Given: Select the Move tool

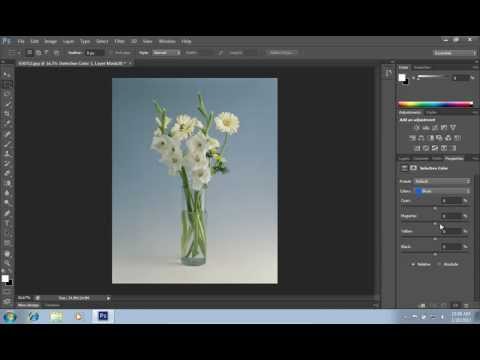Looking at the screenshot, I should 7,74.
